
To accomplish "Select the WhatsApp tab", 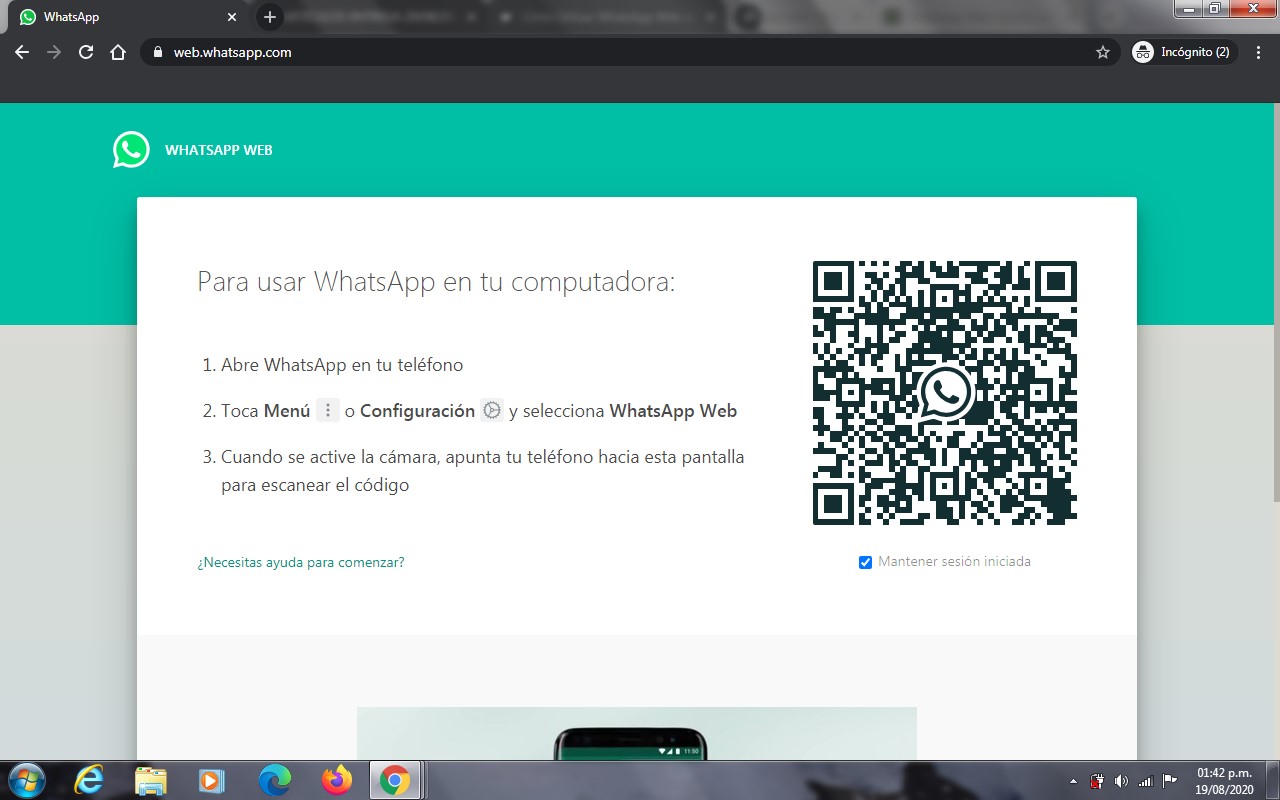I will (128, 17).
